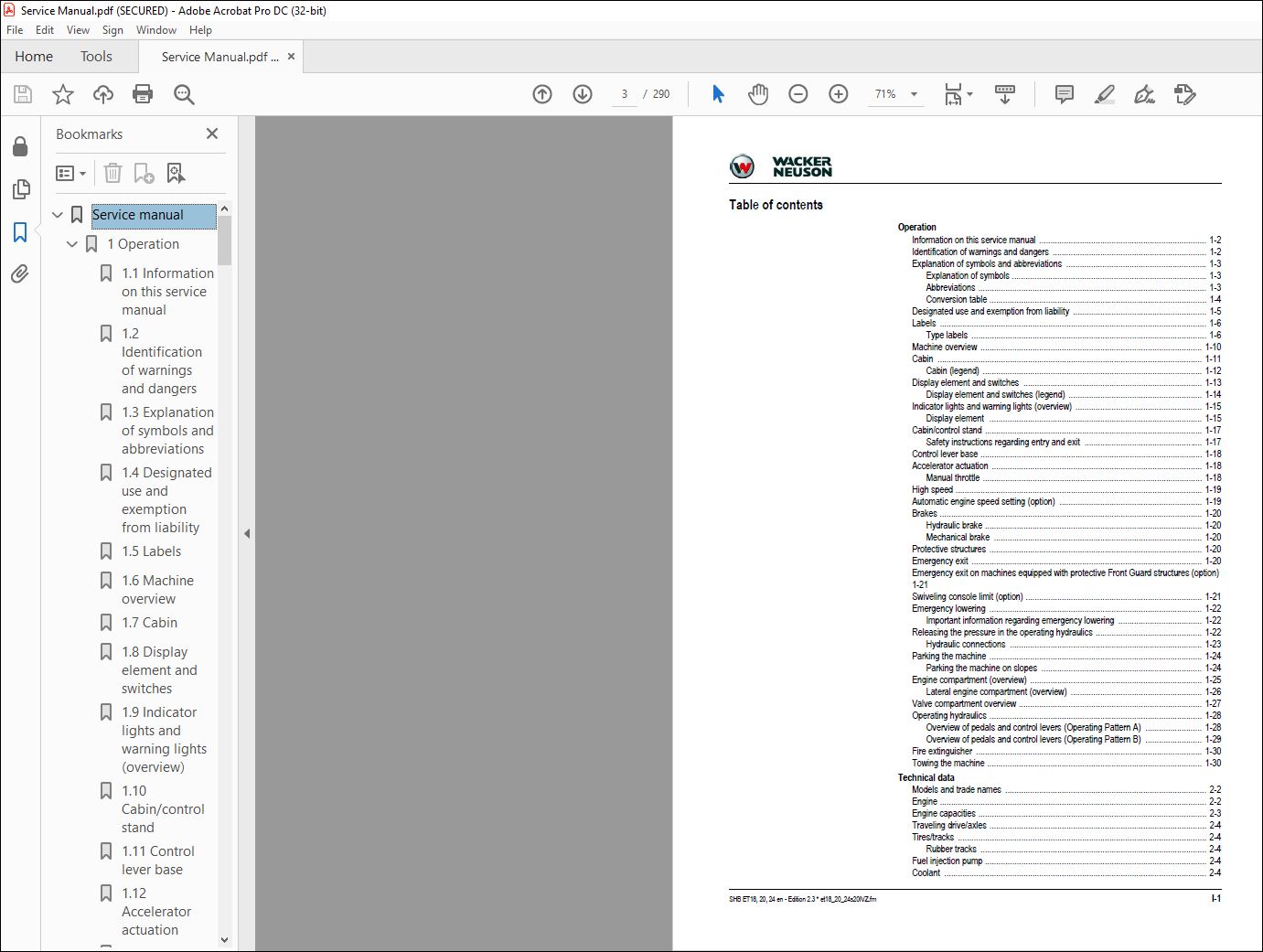Select the arrow selection tool
The height and width of the screenshot is (952, 1263).
point(718,94)
